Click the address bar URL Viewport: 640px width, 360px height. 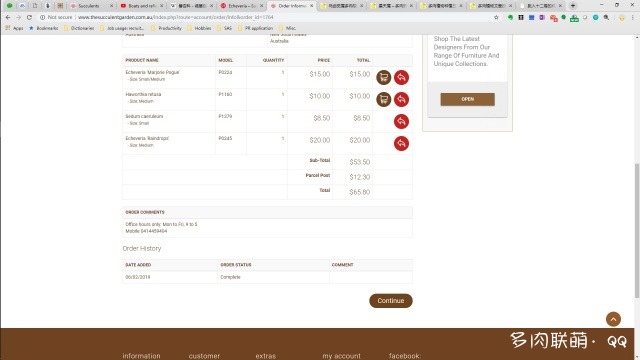176,18
